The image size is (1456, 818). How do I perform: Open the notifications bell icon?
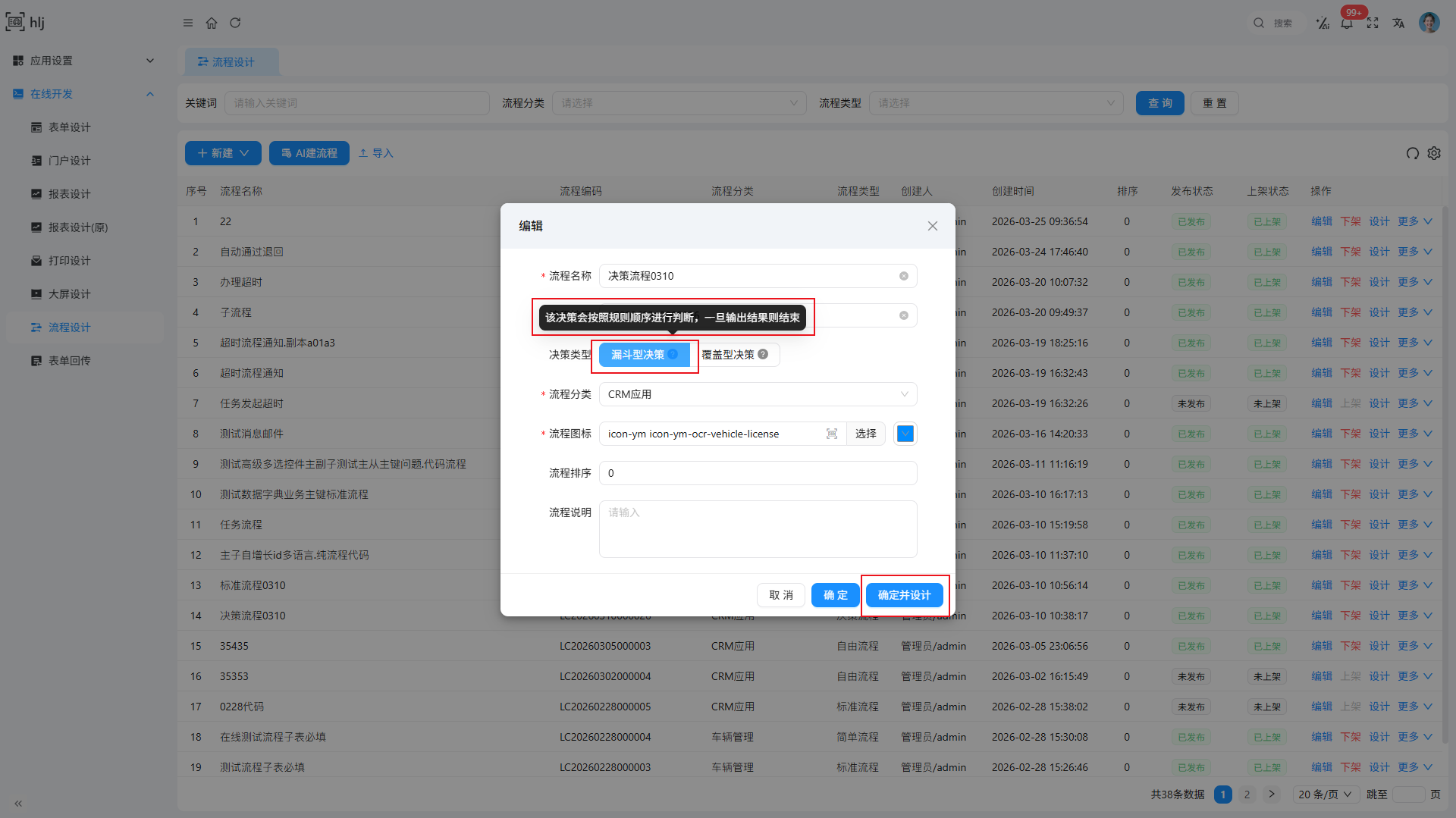coord(1347,24)
